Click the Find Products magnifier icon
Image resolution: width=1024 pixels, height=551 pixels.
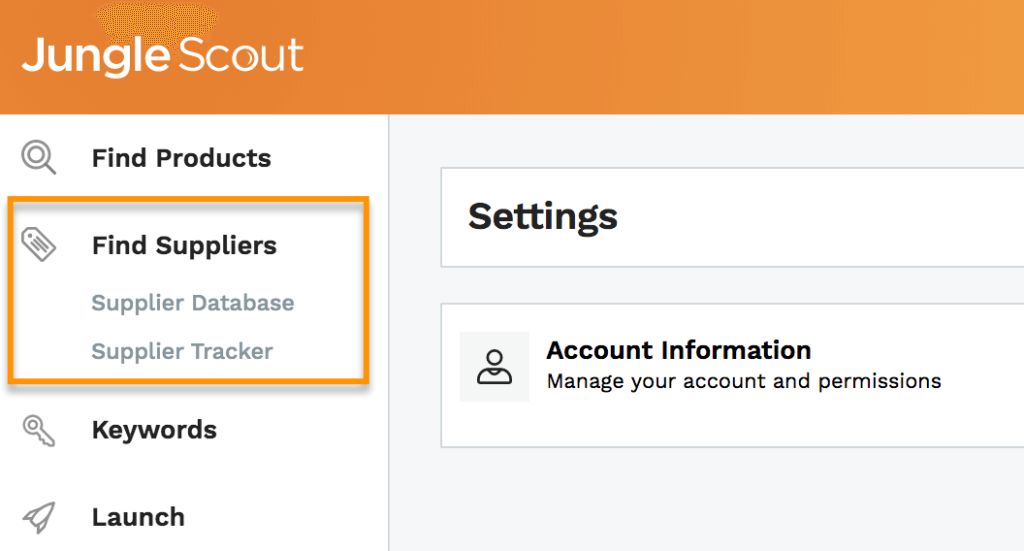tap(39, 157)
